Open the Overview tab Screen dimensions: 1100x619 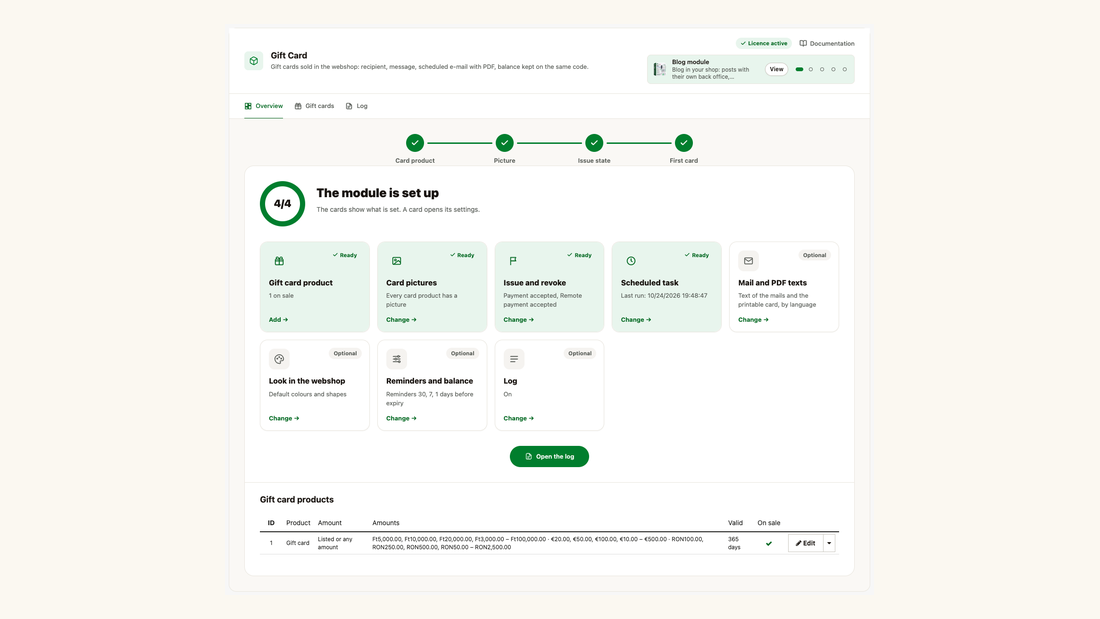pos(264,106)
